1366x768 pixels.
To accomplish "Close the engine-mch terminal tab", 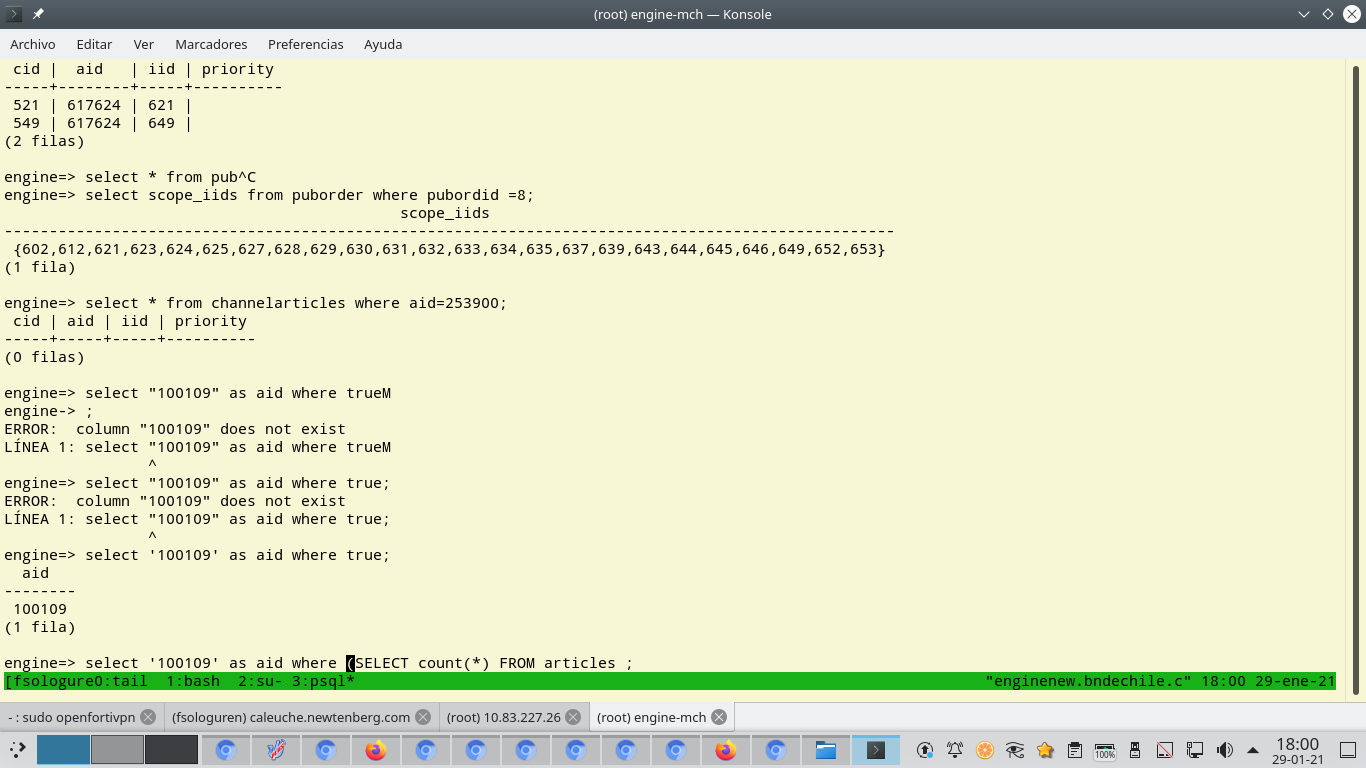I will 719,717.
